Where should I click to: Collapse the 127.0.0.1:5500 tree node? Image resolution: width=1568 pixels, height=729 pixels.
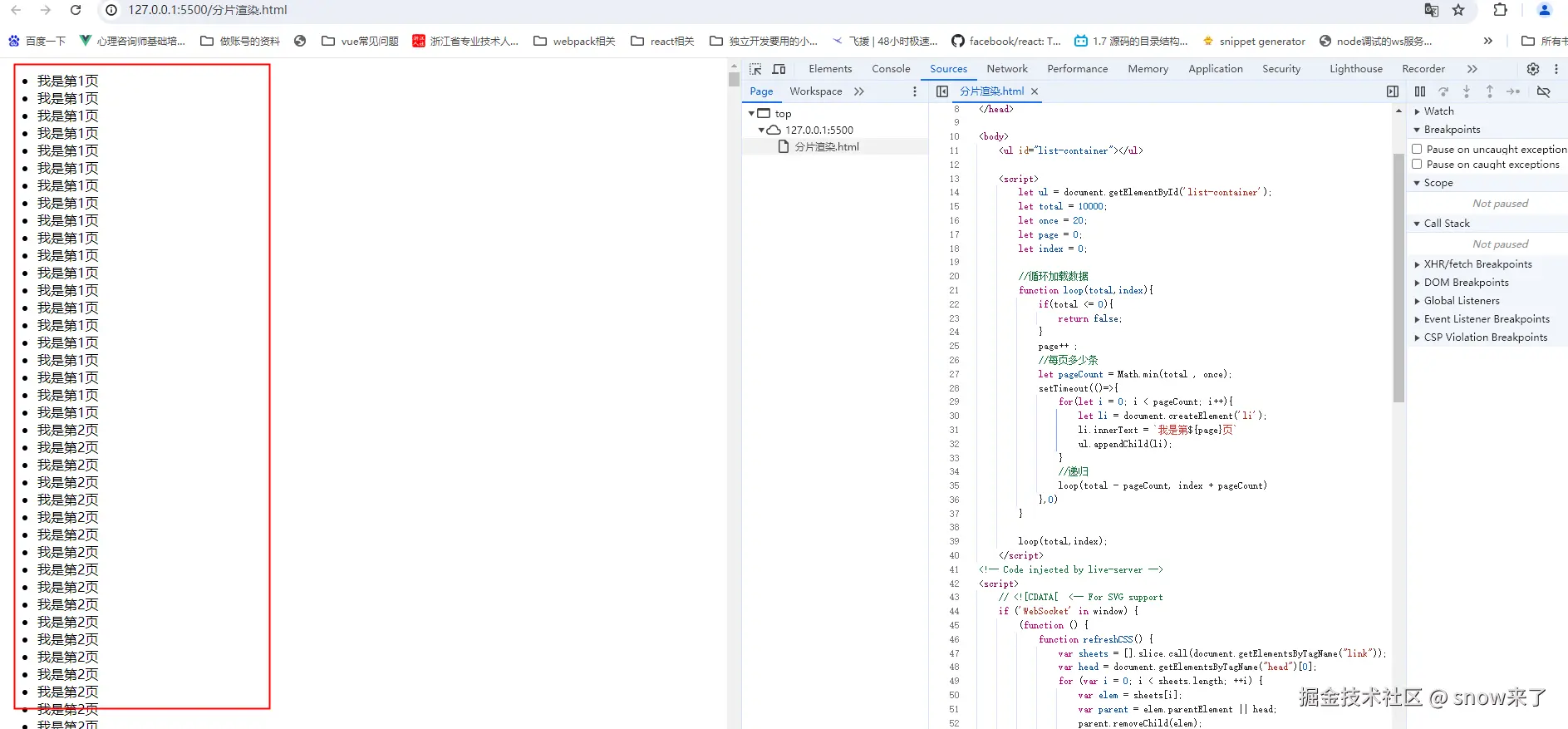(761, 130)
